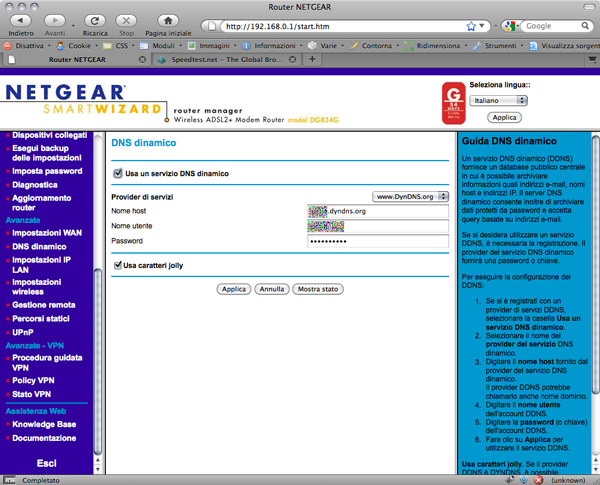Screen dimensions: 600x485
Task: Open Percorsi statici in sidebar
Action: pos(41,318)
